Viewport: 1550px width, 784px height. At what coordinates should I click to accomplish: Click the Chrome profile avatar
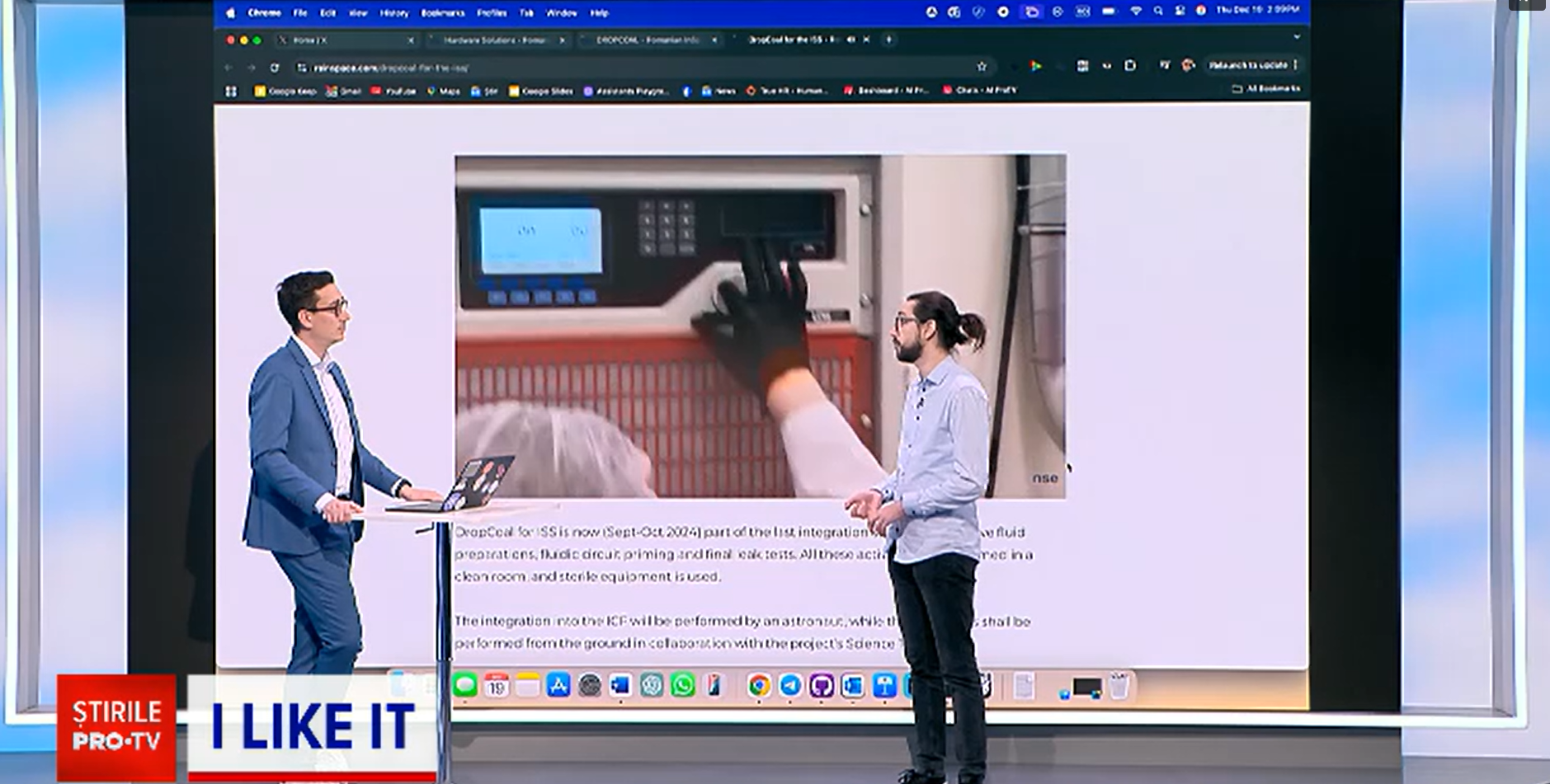coord(1186,66)
